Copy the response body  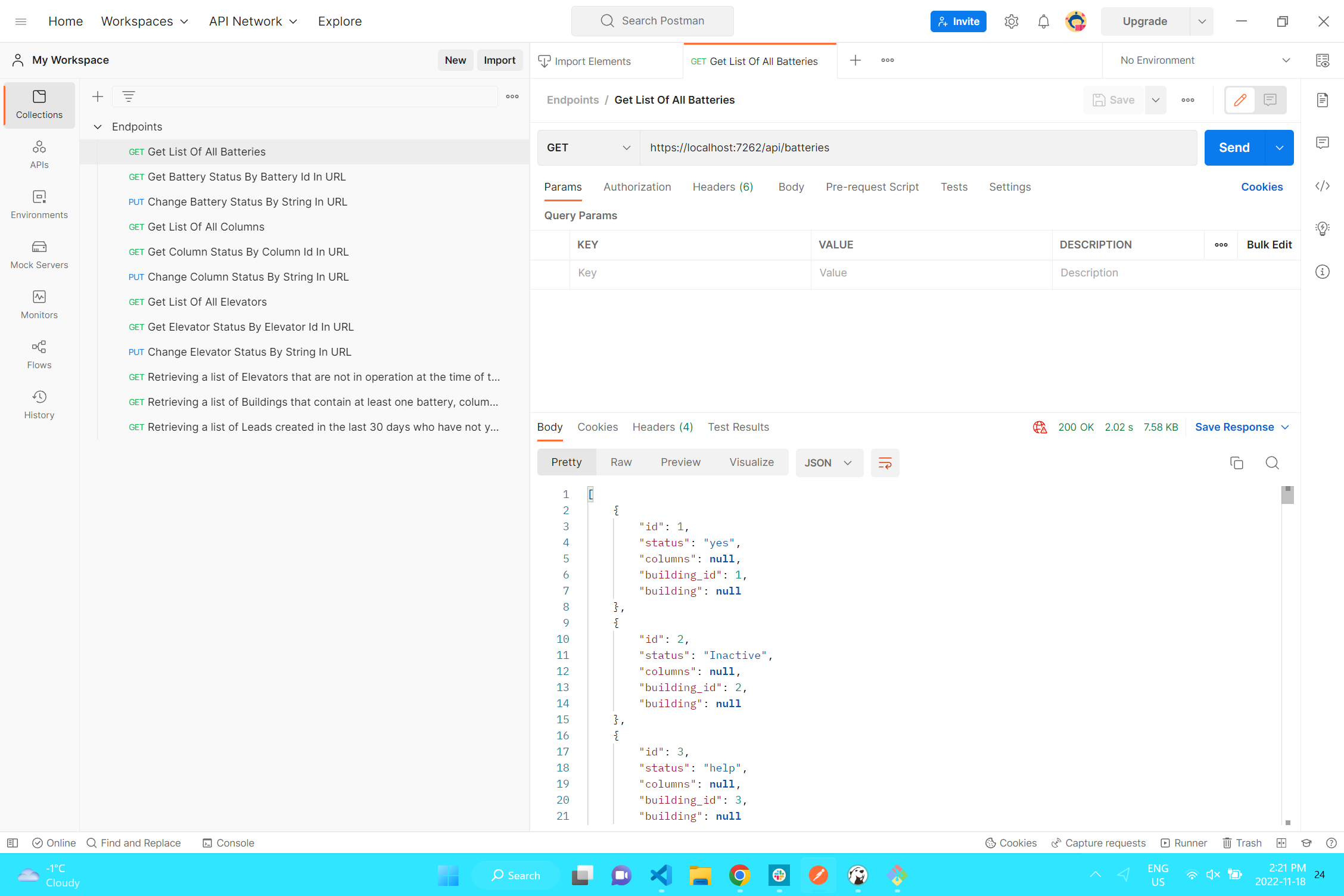(1237, 463)
